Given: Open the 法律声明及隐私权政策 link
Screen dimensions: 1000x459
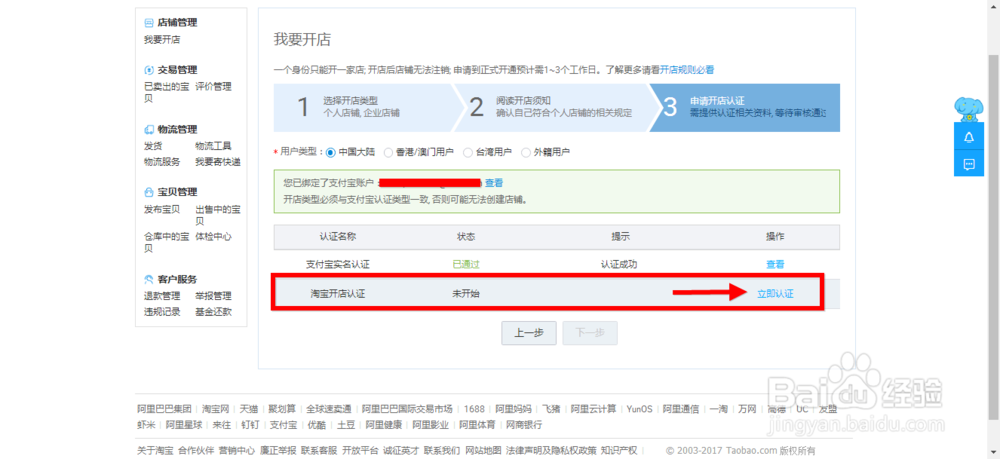Looking at the screenshot, I should (x=551, y=450).
